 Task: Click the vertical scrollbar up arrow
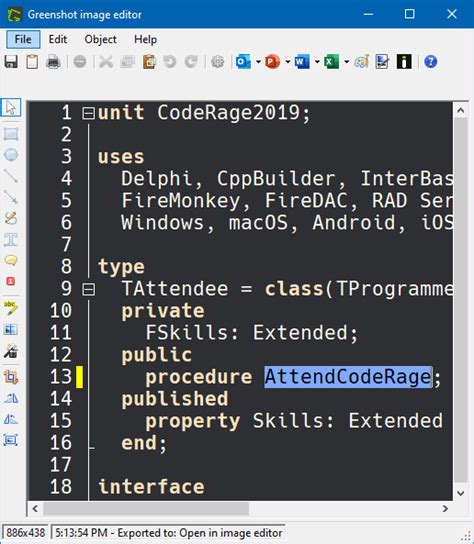click(x=460, y=111)
